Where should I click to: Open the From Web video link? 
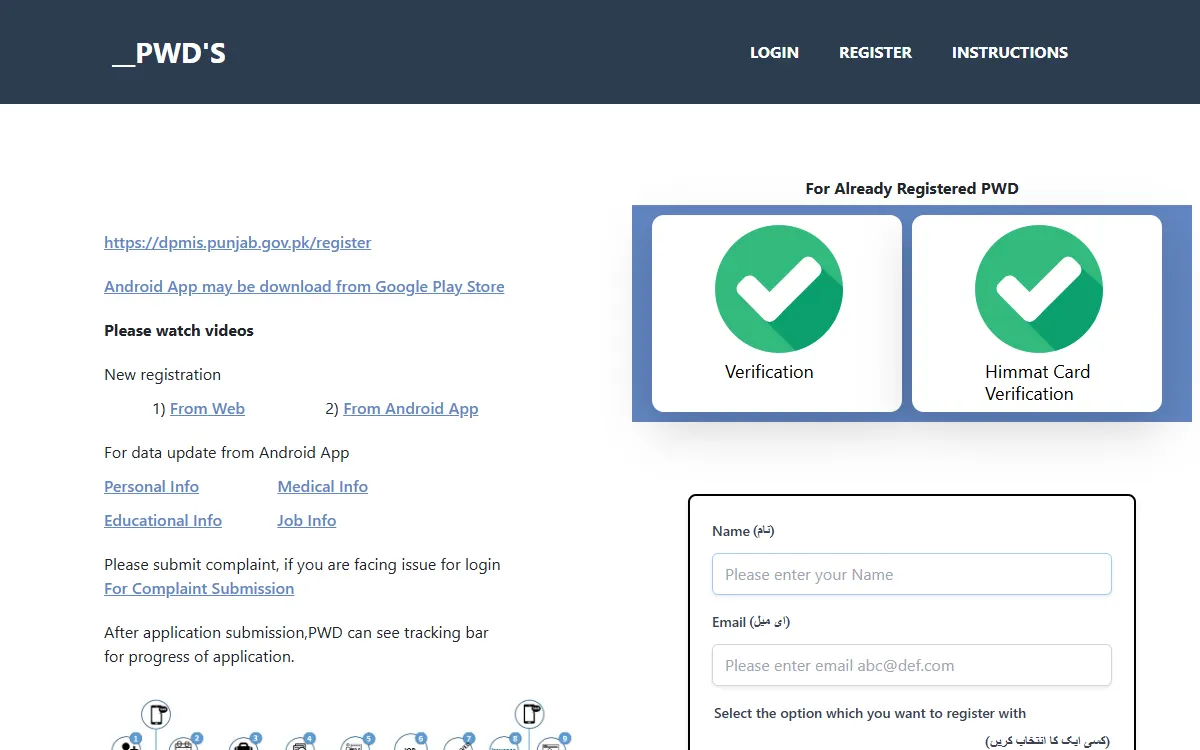(207, 408)
